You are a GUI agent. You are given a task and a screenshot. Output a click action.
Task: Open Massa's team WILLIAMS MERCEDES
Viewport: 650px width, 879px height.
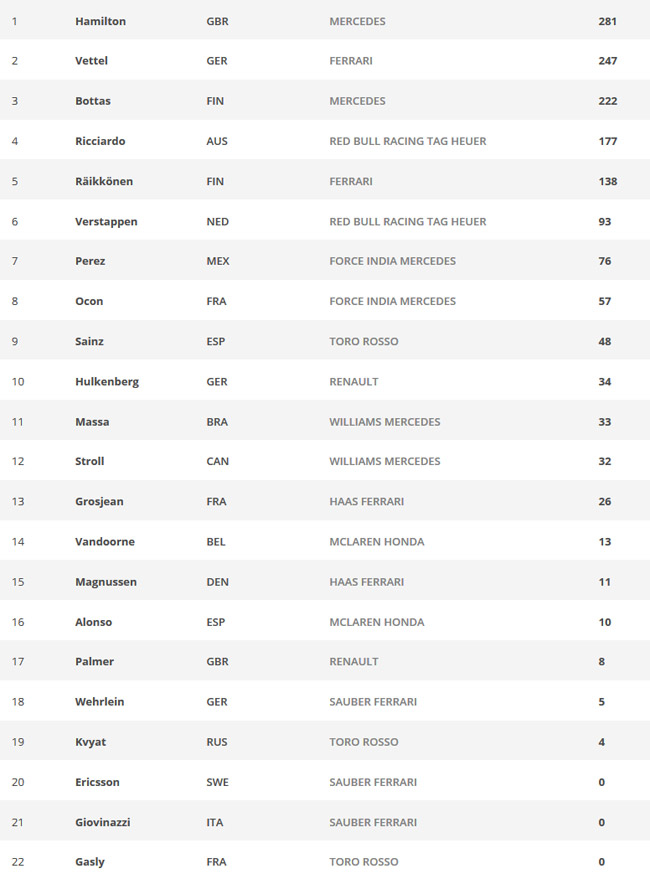click(x=385, y=422)
